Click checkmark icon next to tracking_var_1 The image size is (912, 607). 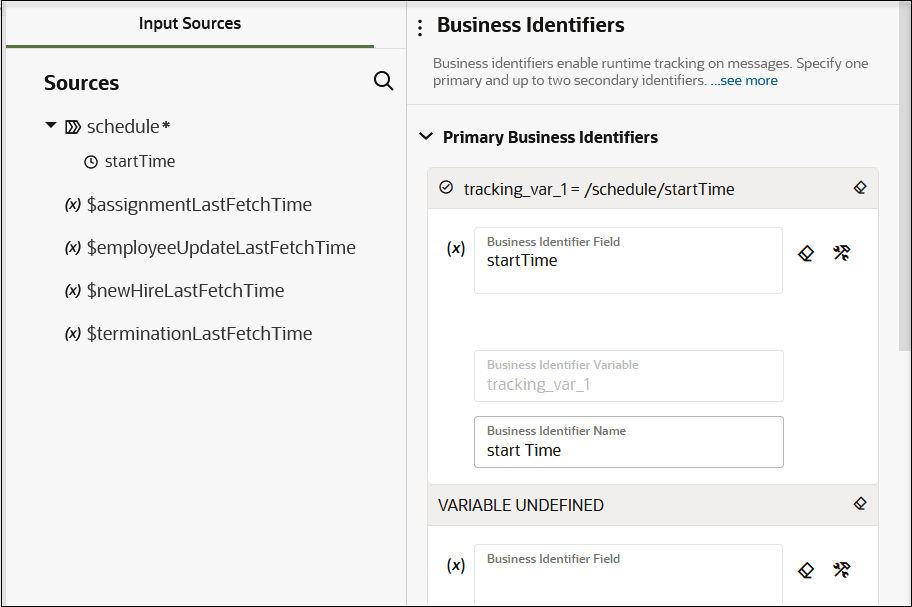point(446,187)
